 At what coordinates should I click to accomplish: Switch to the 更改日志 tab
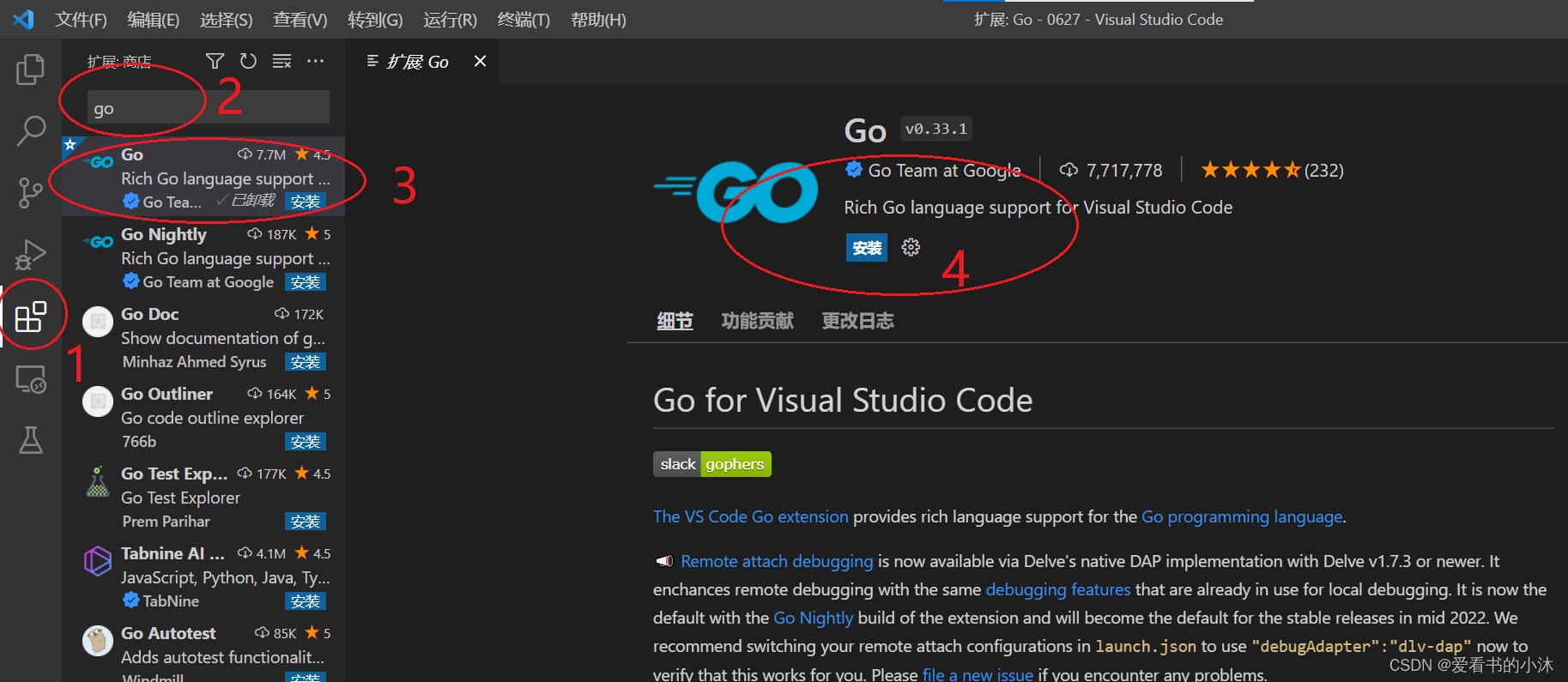tap(857, 321)
